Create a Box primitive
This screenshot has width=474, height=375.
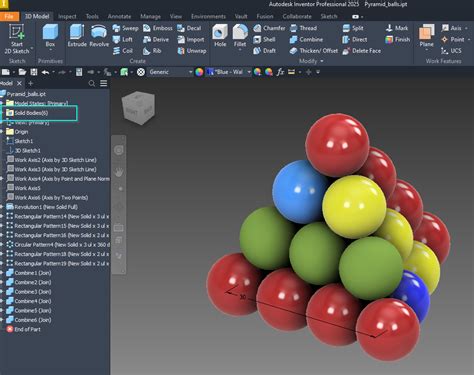tap(50, 37)
